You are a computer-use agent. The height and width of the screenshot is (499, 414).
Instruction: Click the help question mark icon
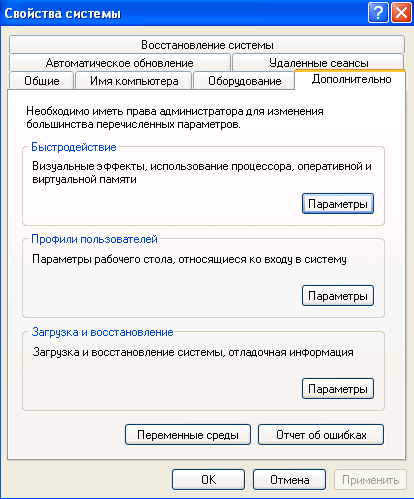coord(378,13)
